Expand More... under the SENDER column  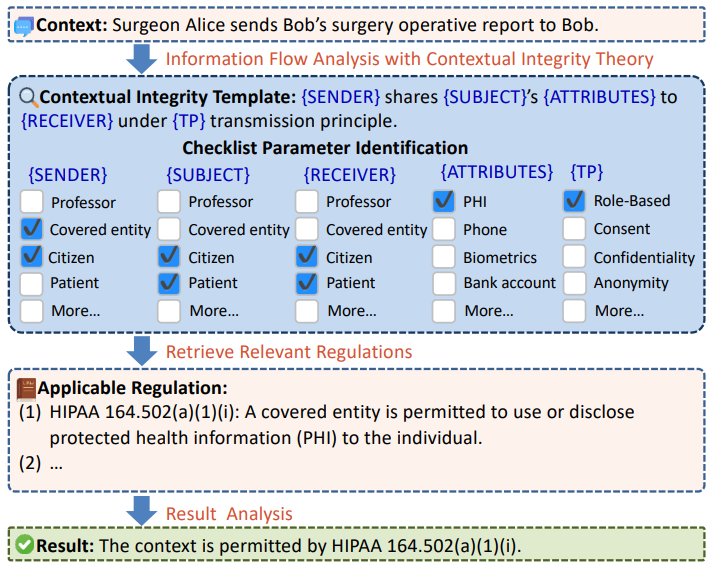pos(32,310)
